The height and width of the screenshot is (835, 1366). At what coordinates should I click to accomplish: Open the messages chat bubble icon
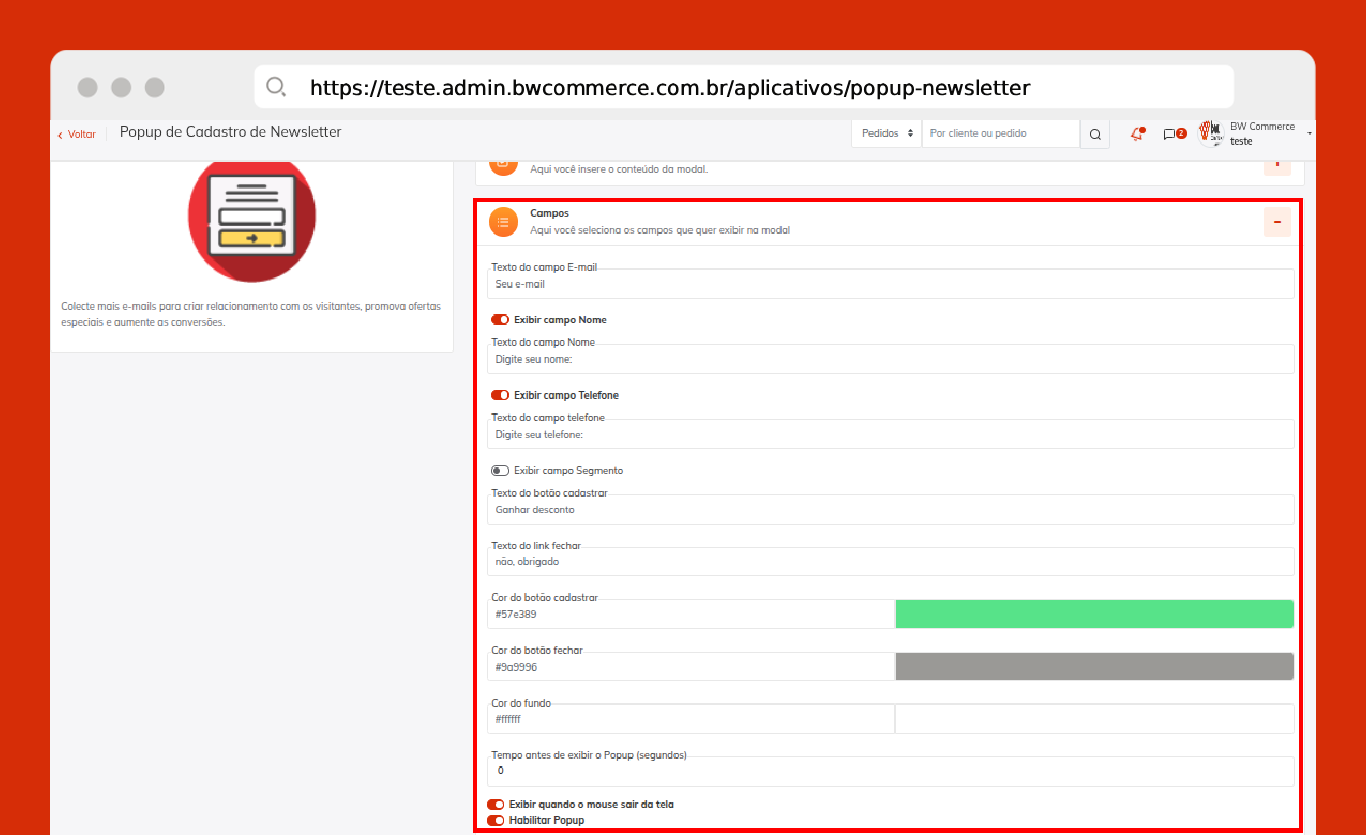[x=1169, y=134]
